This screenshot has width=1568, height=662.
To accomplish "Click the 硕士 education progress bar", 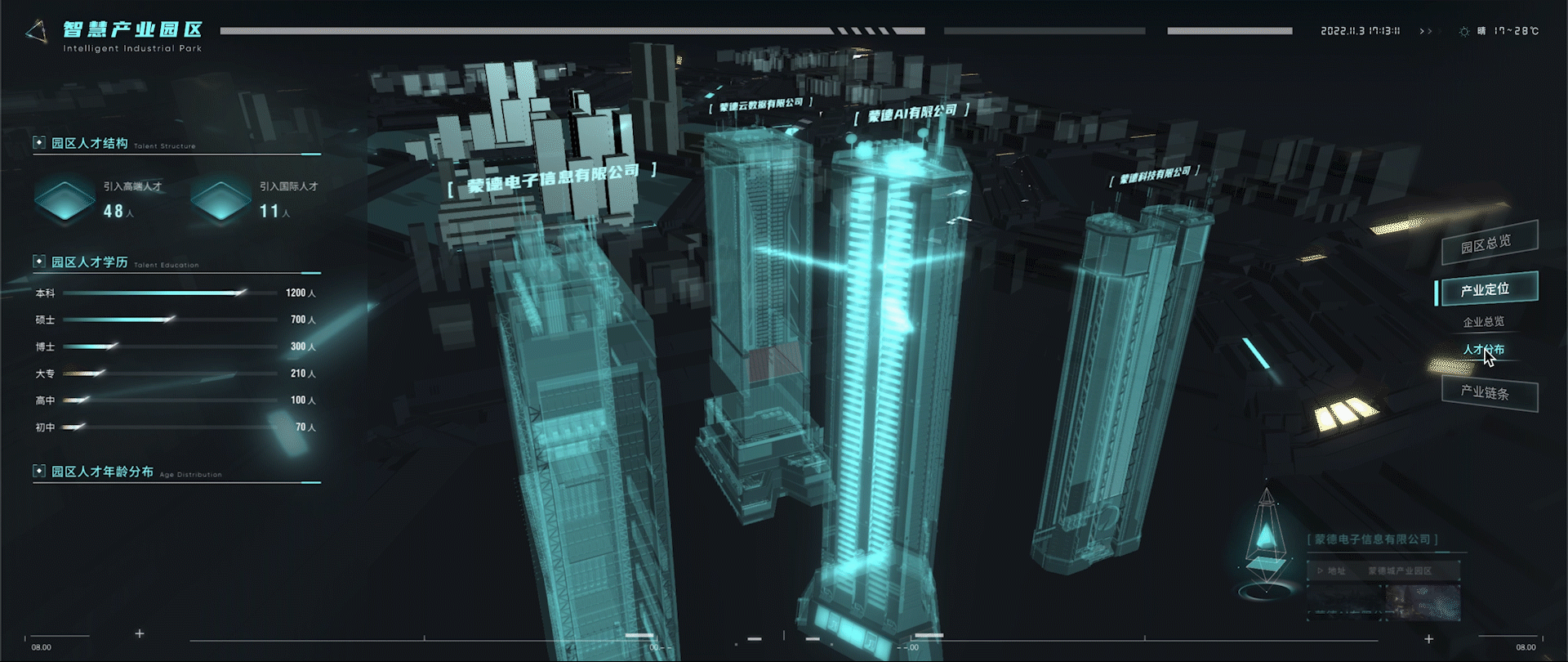I will (170, 320).
